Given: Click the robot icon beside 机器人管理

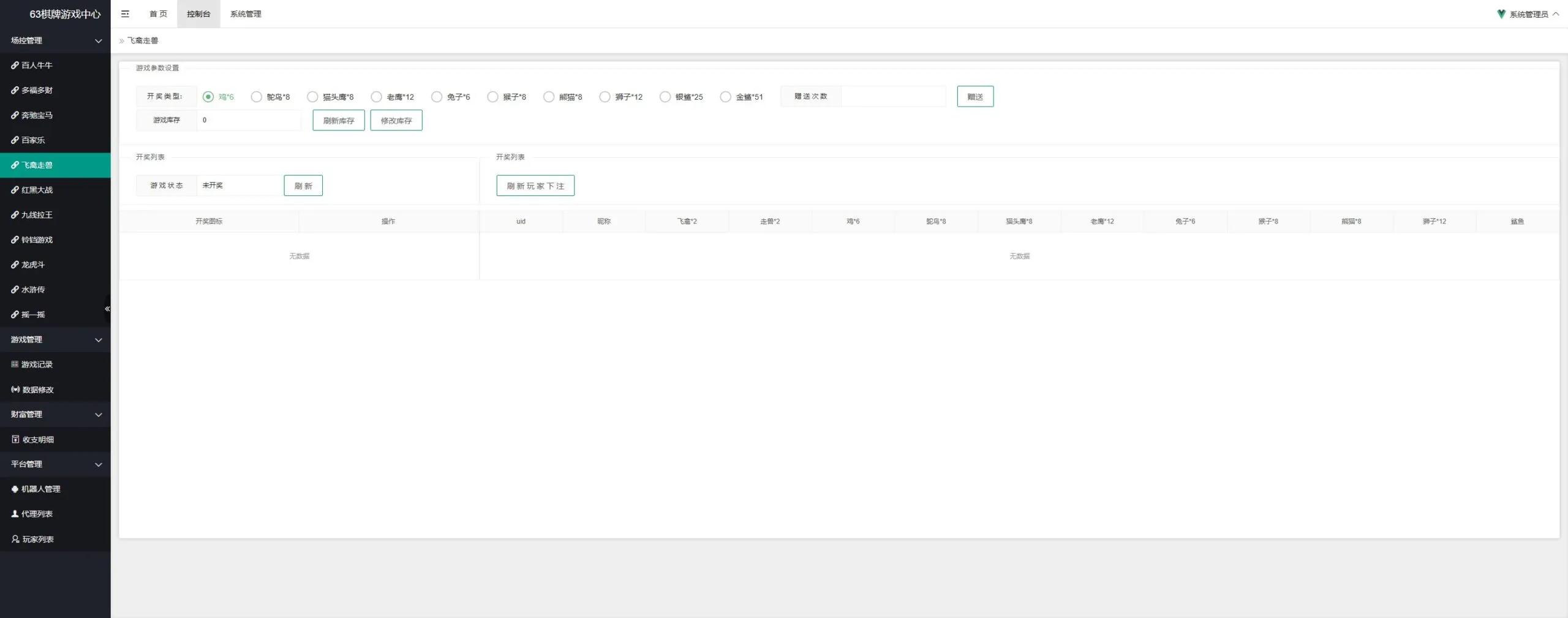Looking at the screenshot, I should (x=15, y=489).
